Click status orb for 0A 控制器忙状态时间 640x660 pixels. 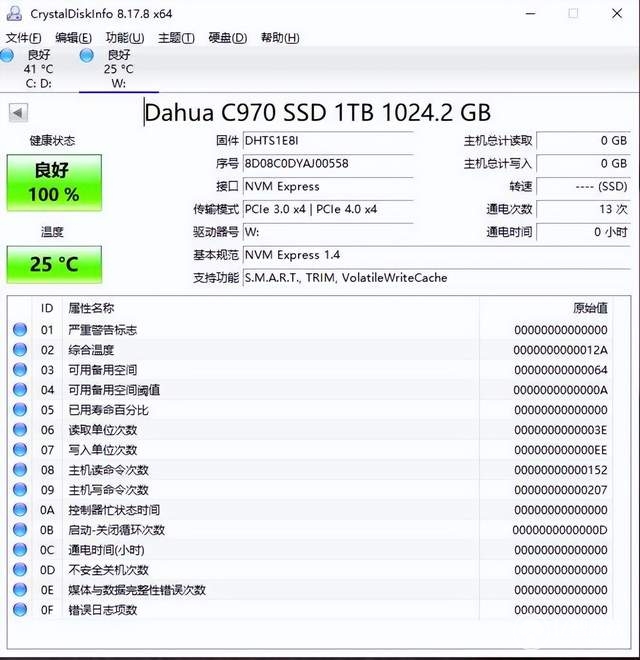20,509
